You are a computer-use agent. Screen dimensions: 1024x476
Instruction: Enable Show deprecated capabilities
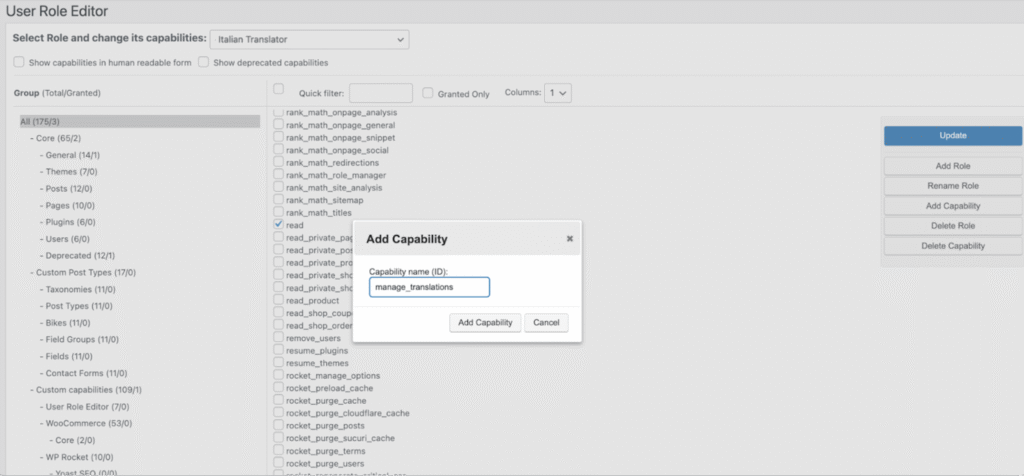coord(204,63)
